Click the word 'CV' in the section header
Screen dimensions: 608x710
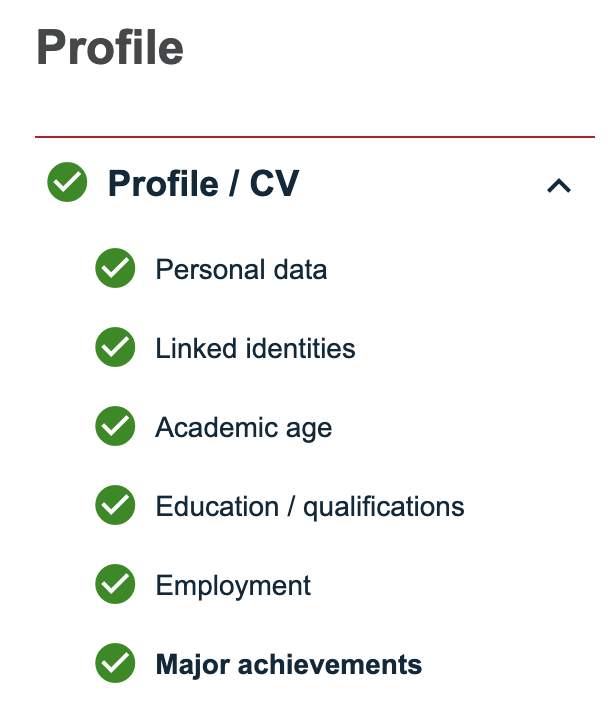coord(273,184)
